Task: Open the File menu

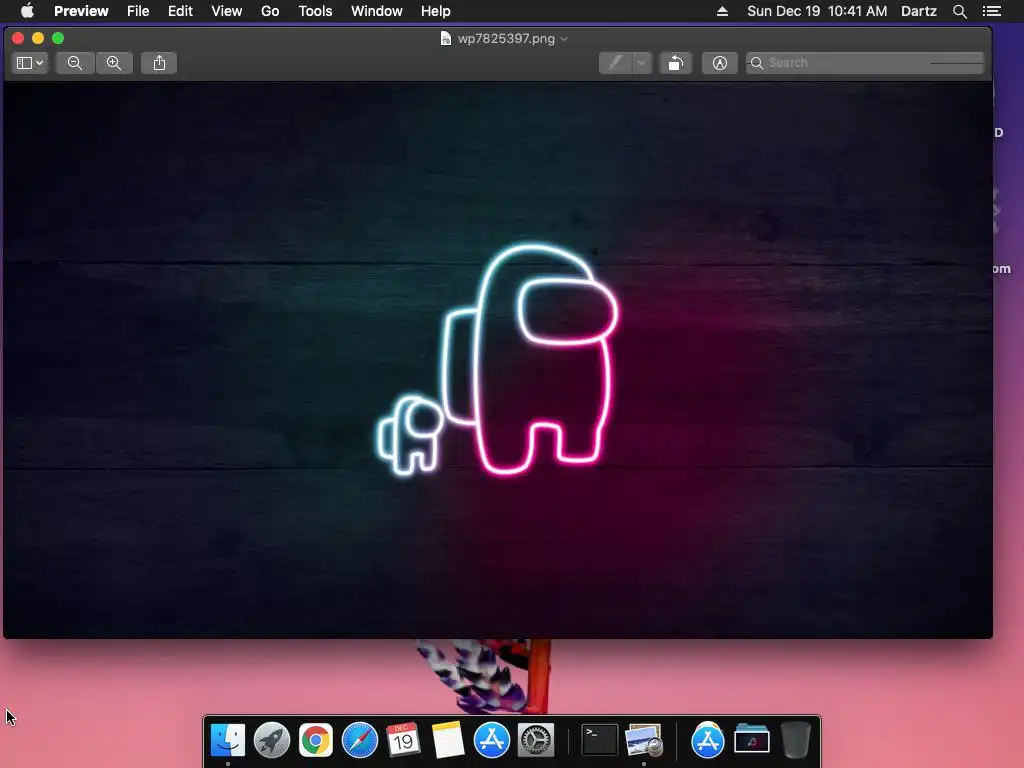Action: click(x=138, y=11)
